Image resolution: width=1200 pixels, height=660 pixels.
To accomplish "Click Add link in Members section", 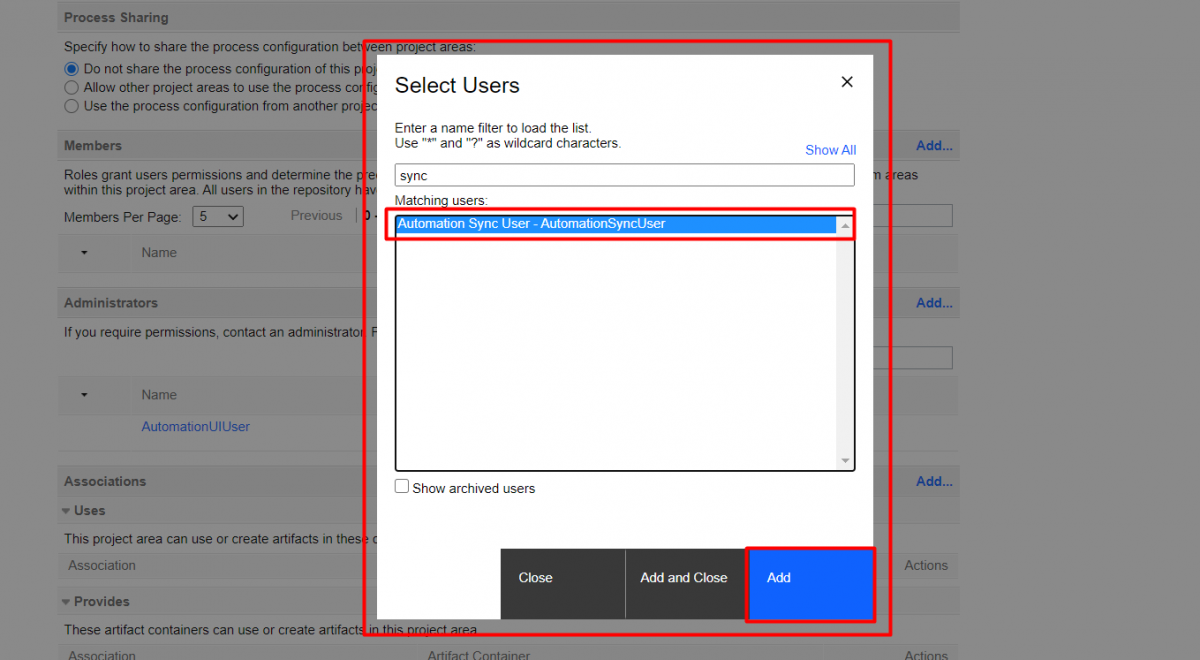I will click(934, 146).
